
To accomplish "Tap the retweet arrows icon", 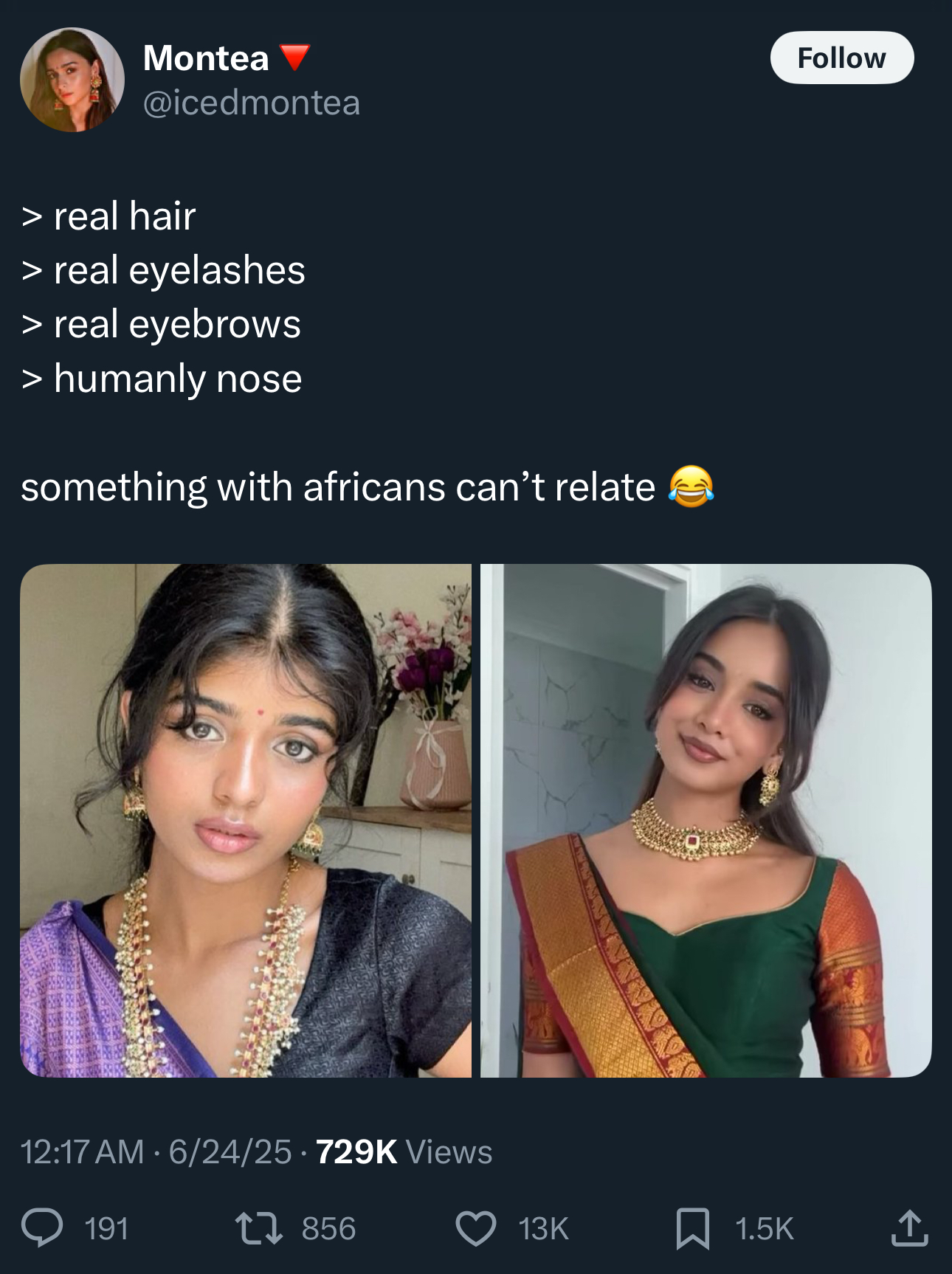I will 258,1228.
